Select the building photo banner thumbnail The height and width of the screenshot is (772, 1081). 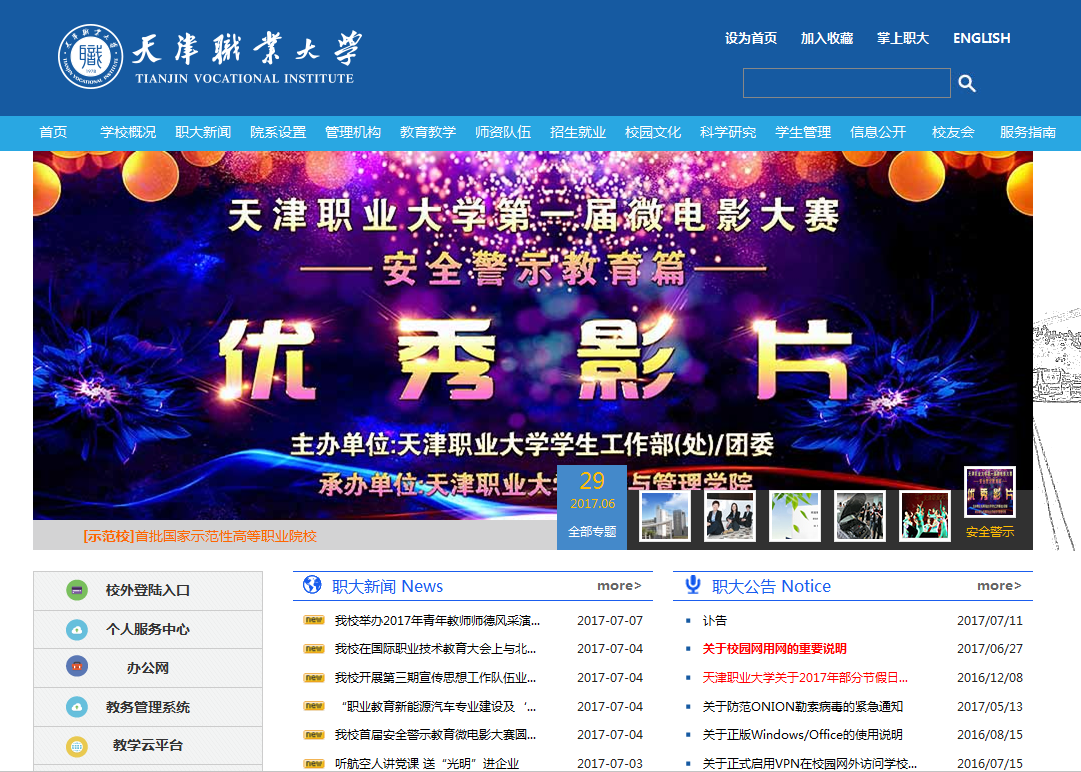pyautogui.click(x=665, y=516)
